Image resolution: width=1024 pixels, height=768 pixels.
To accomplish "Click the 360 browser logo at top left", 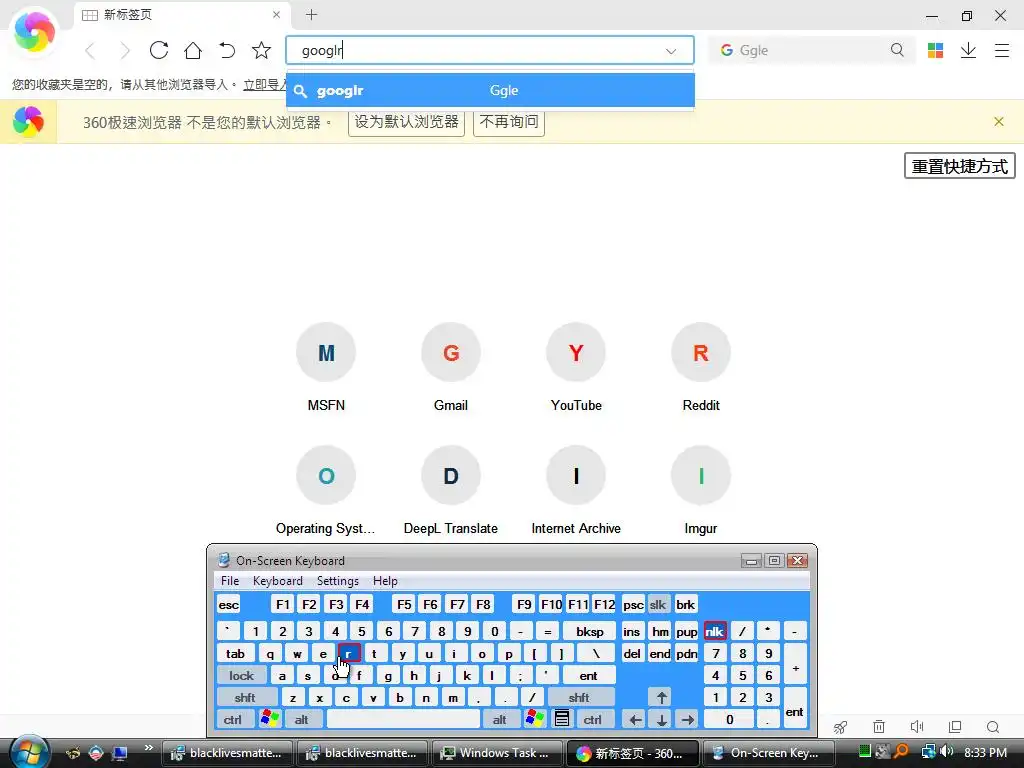I will 34,31.
